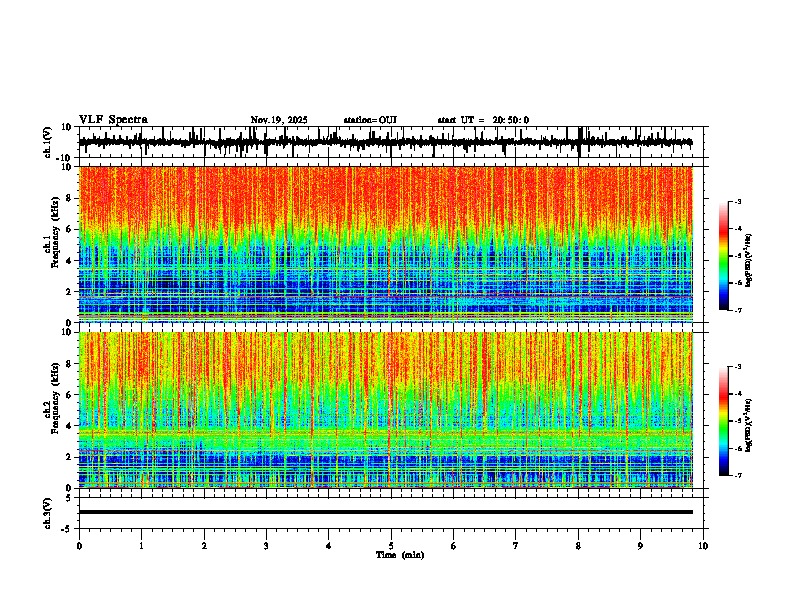Click the ch.2 'Frequency (kHz)' axis label
Screen dimensions: 792x612
56,398
